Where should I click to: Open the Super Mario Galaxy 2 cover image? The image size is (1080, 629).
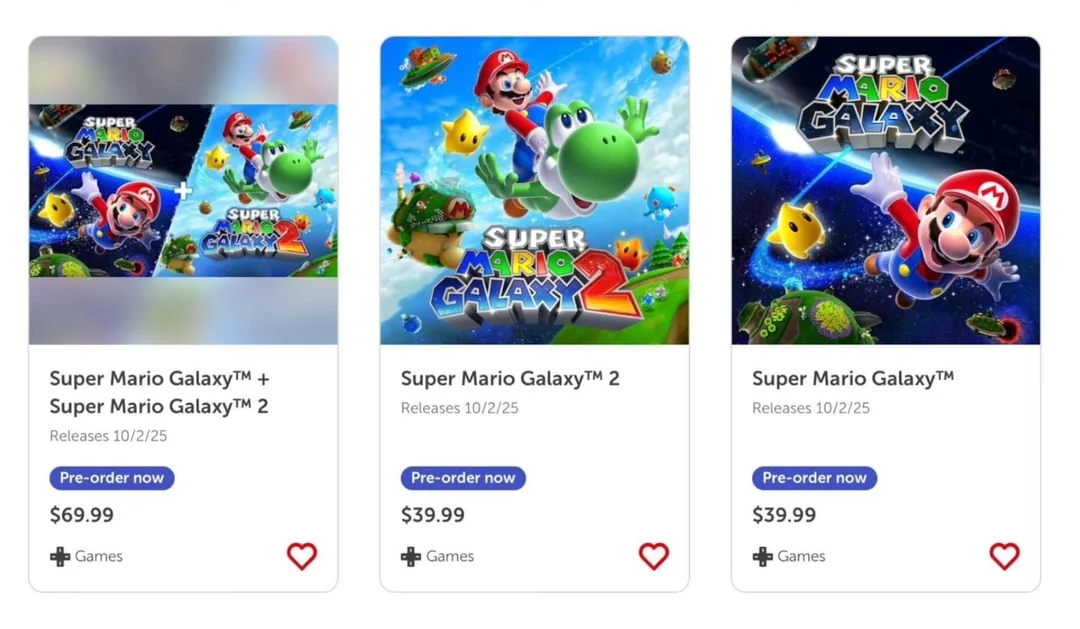point(534,191)
